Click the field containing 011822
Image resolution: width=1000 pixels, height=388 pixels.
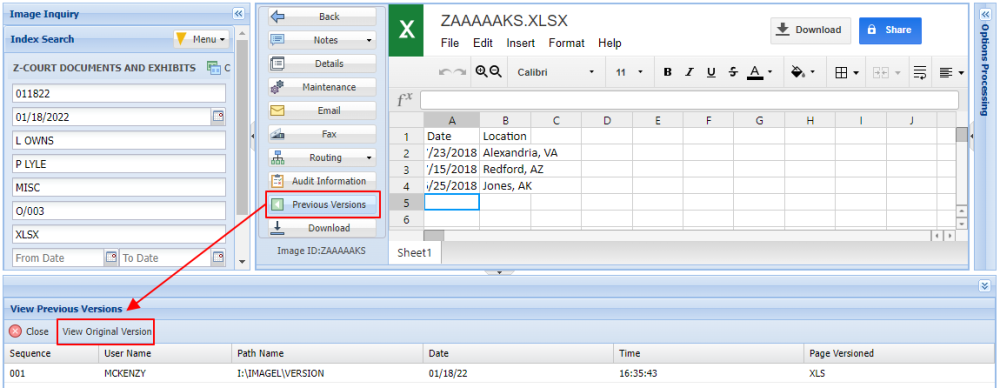pyautogui.click(x=119, y=93)
